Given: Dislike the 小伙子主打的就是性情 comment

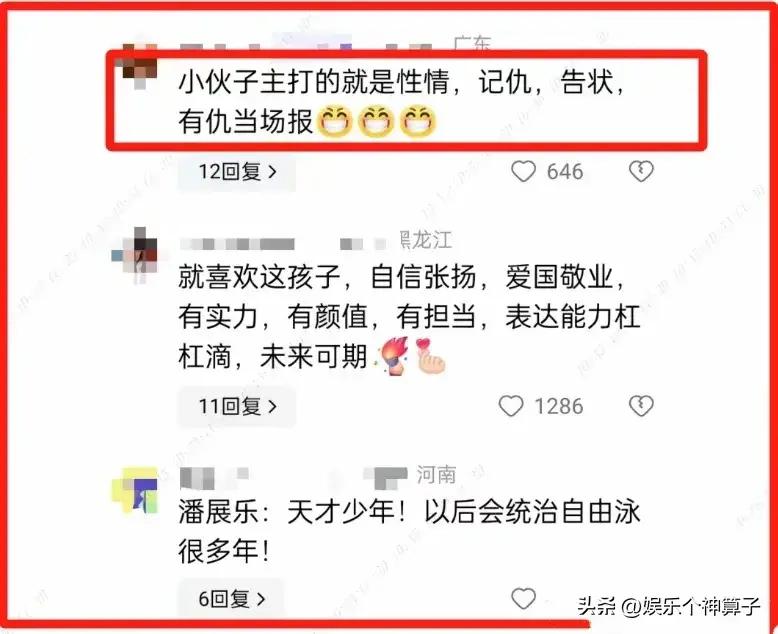Looking at the screenshot, I should point(641,172).
